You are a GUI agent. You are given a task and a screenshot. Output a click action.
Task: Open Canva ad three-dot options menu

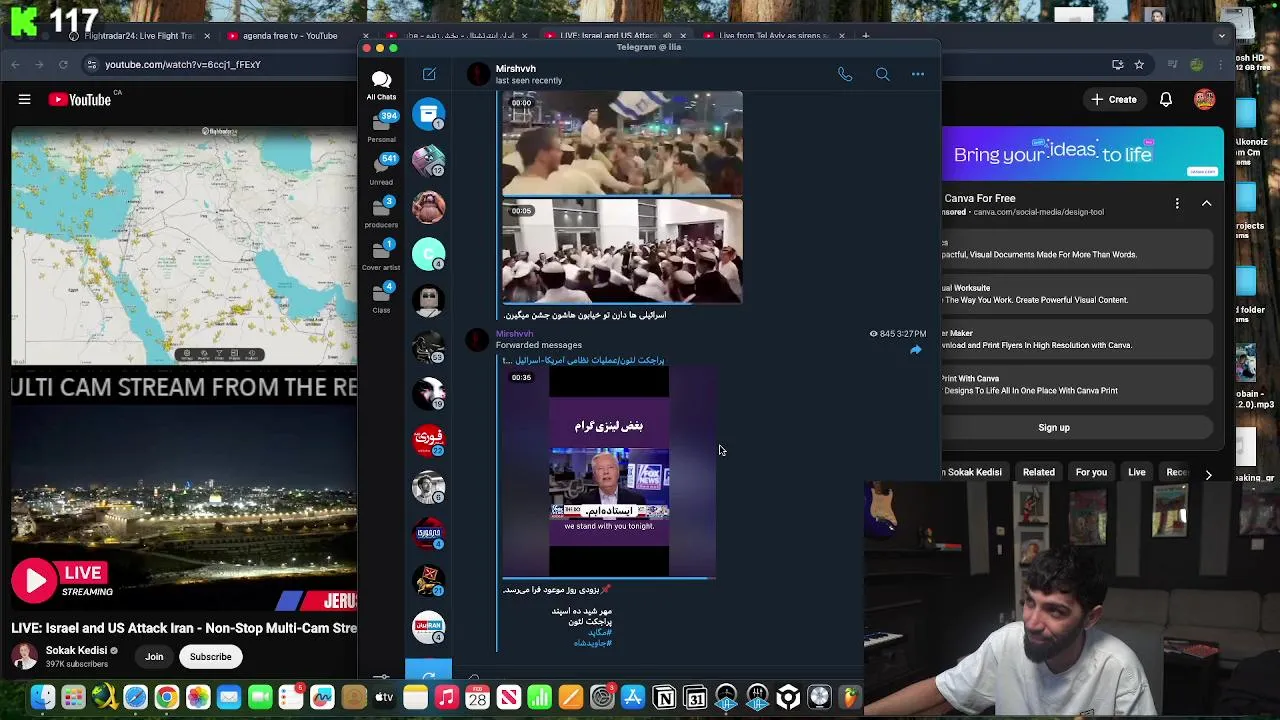[x=1177, y=203]
